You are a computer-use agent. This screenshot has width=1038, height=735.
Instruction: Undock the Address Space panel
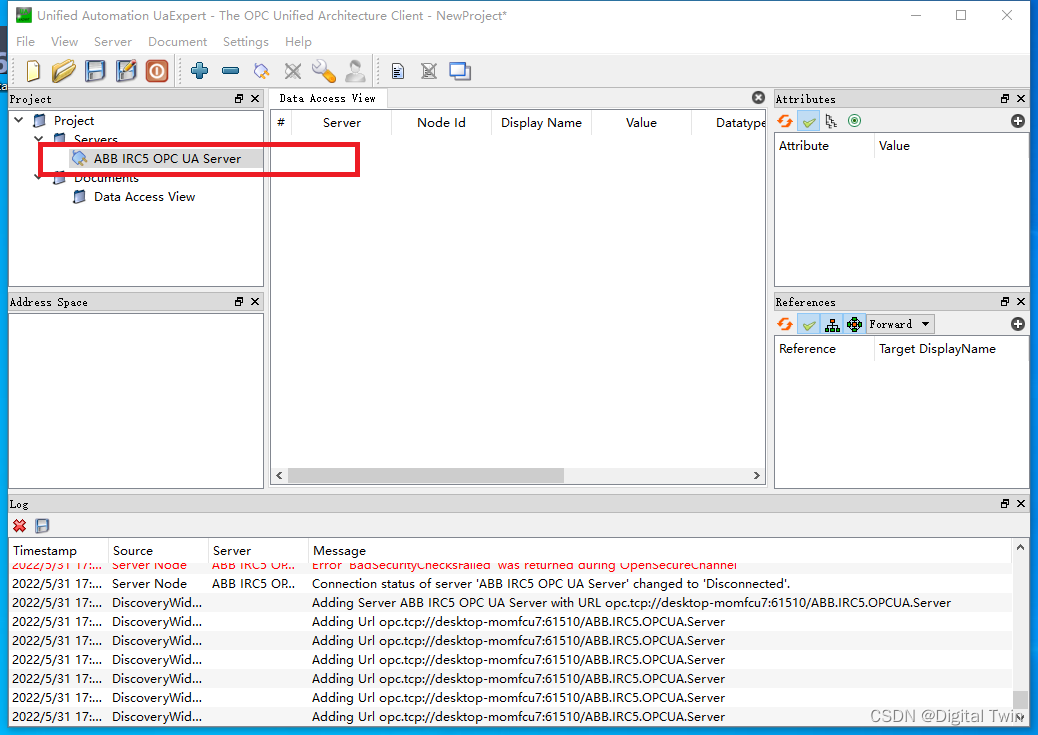click(x=239, y=301)
